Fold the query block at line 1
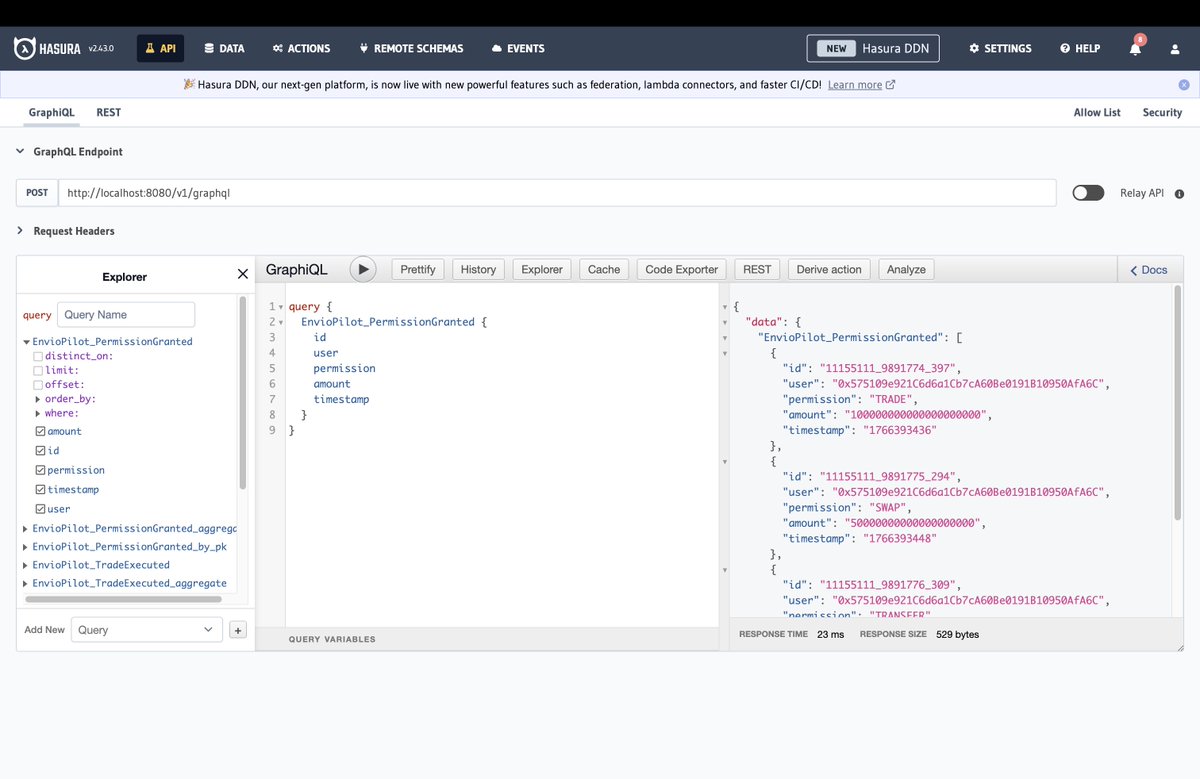Viewport: 1200px width, 779px height. tap(281, 307)
